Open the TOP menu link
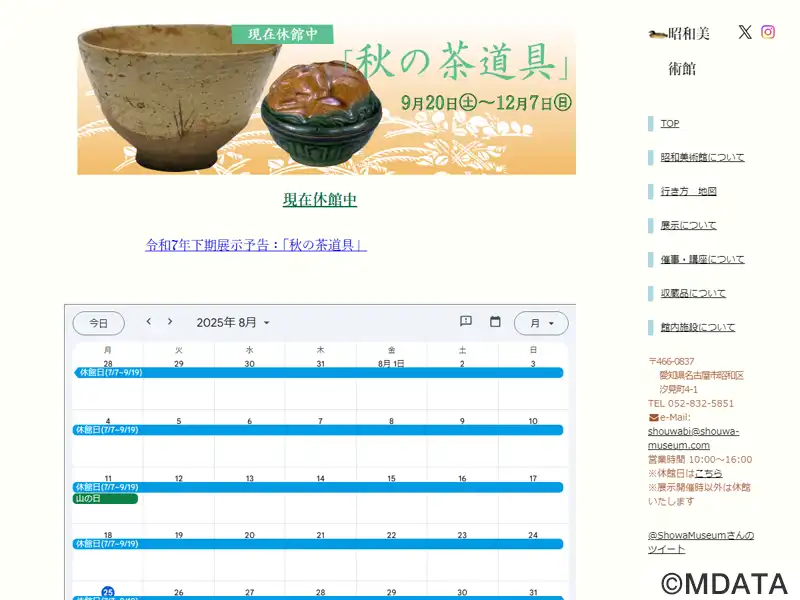Screen dimensions: 800x600 (x=669, y=123)
